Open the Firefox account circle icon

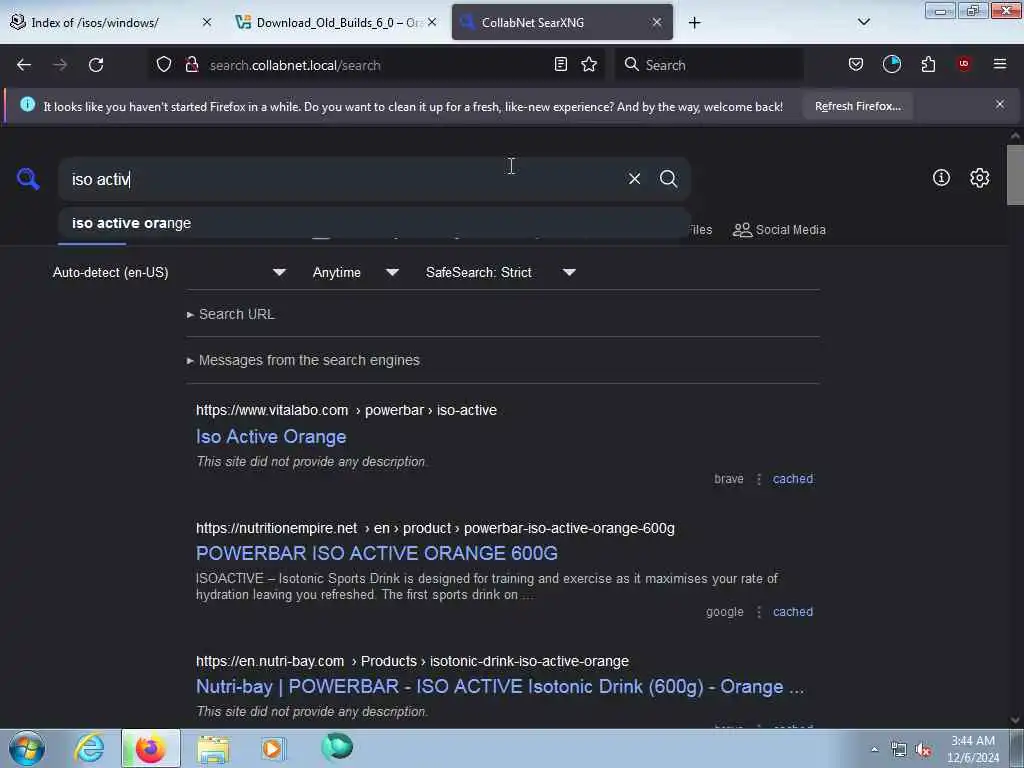tap(891, 64)
